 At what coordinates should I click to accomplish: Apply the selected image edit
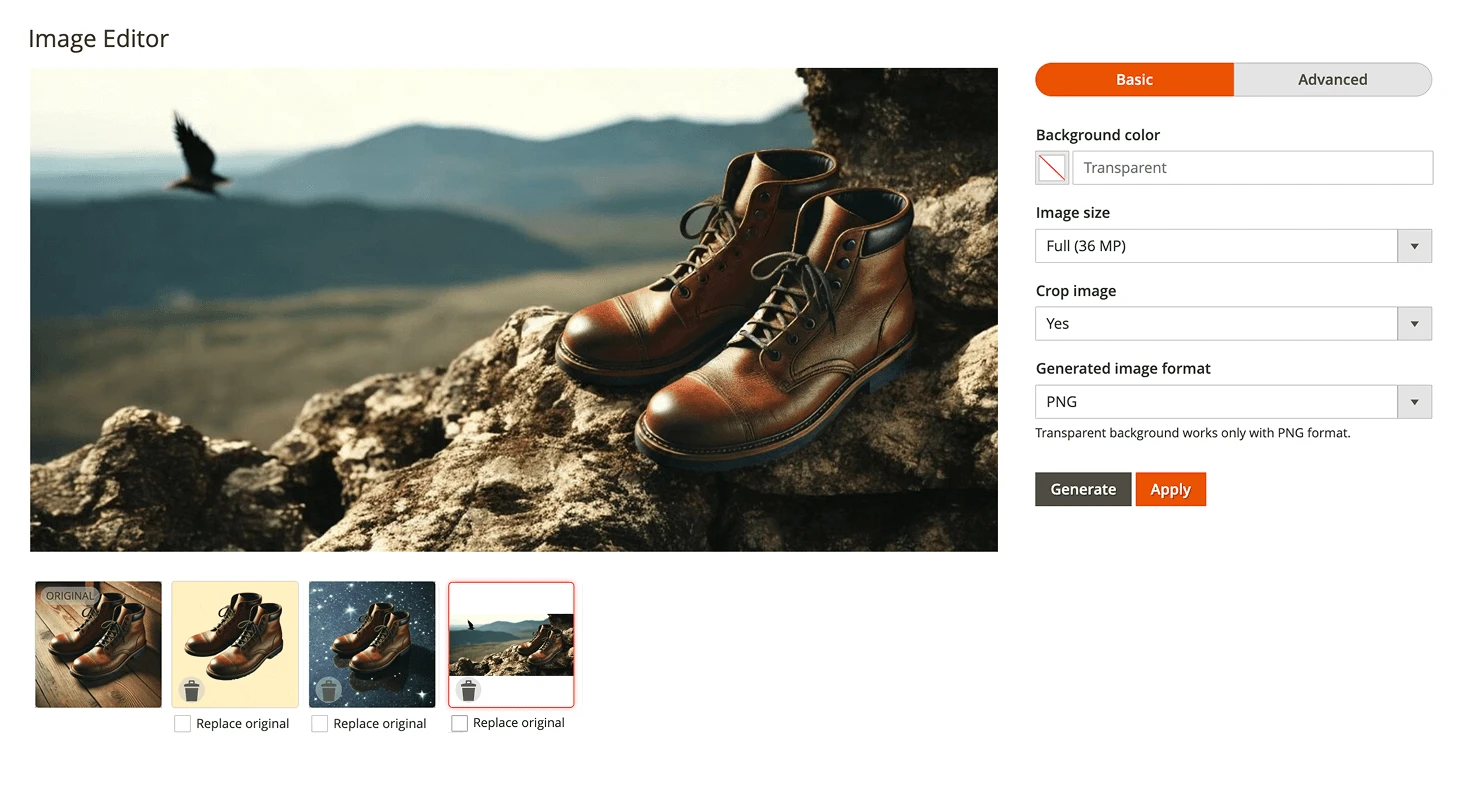pyautogui.click(x=1170, y=489)
